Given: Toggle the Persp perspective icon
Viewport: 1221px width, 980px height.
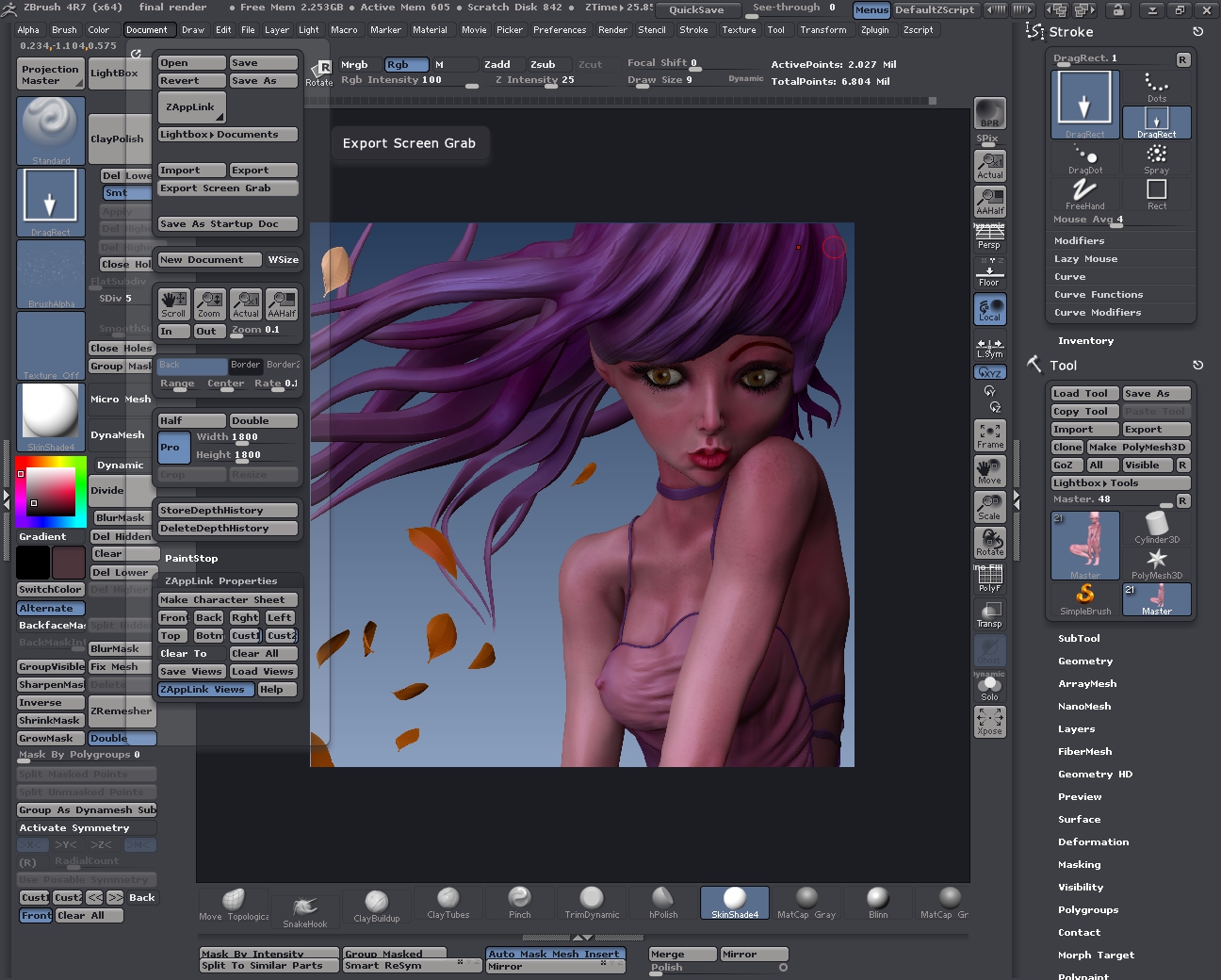Looking at the screenshot, I should (989, 237).
